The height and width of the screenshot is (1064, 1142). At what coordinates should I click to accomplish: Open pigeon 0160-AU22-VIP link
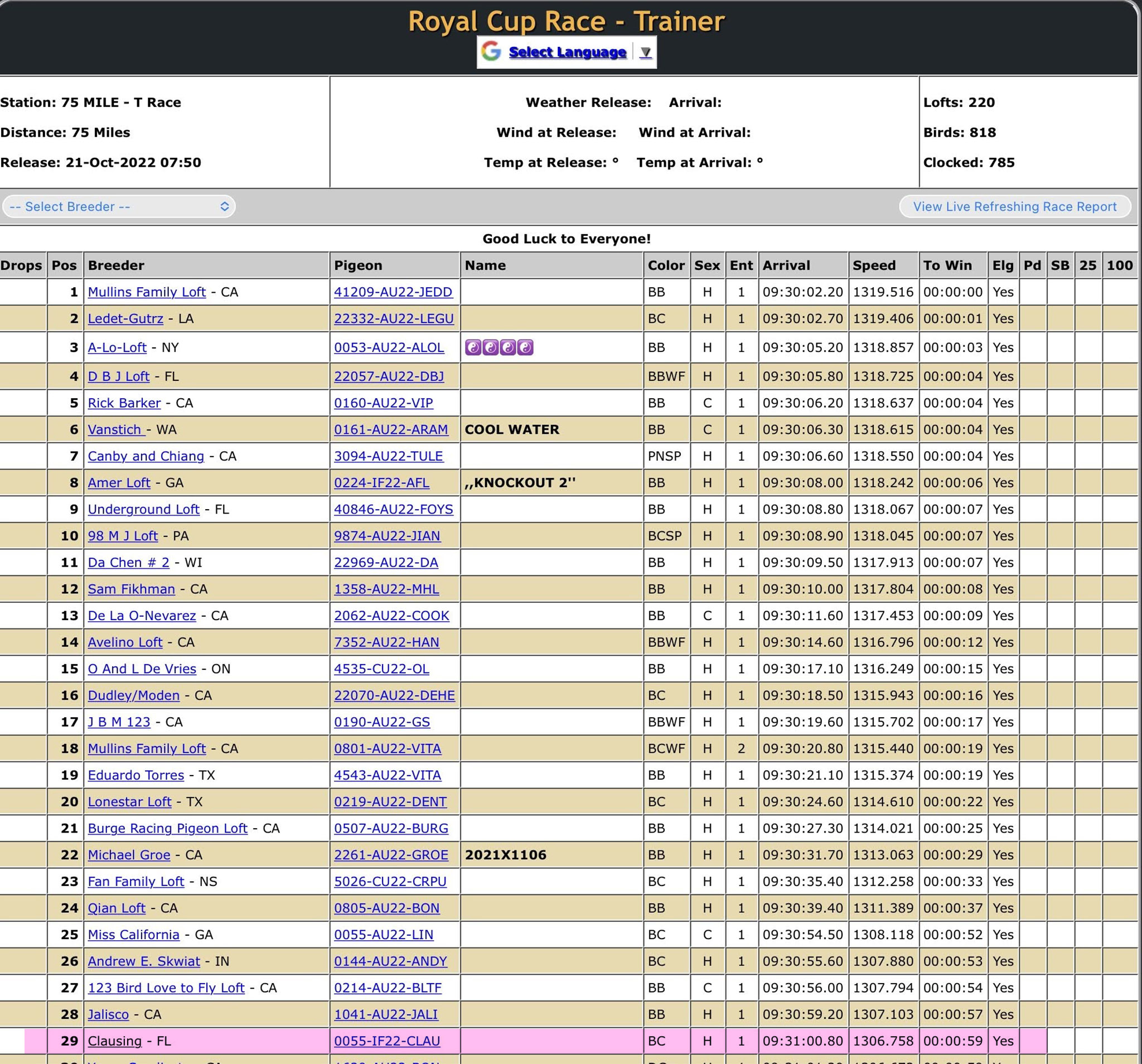click(383, 403)
